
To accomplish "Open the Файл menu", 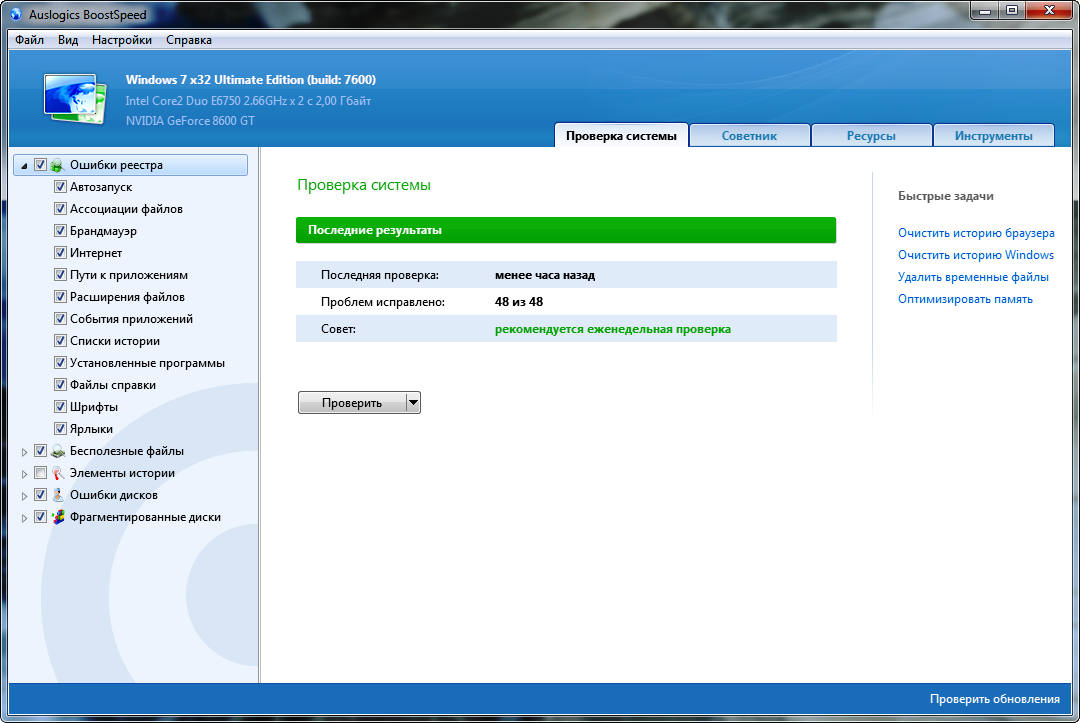I will [x=30, y=40].
